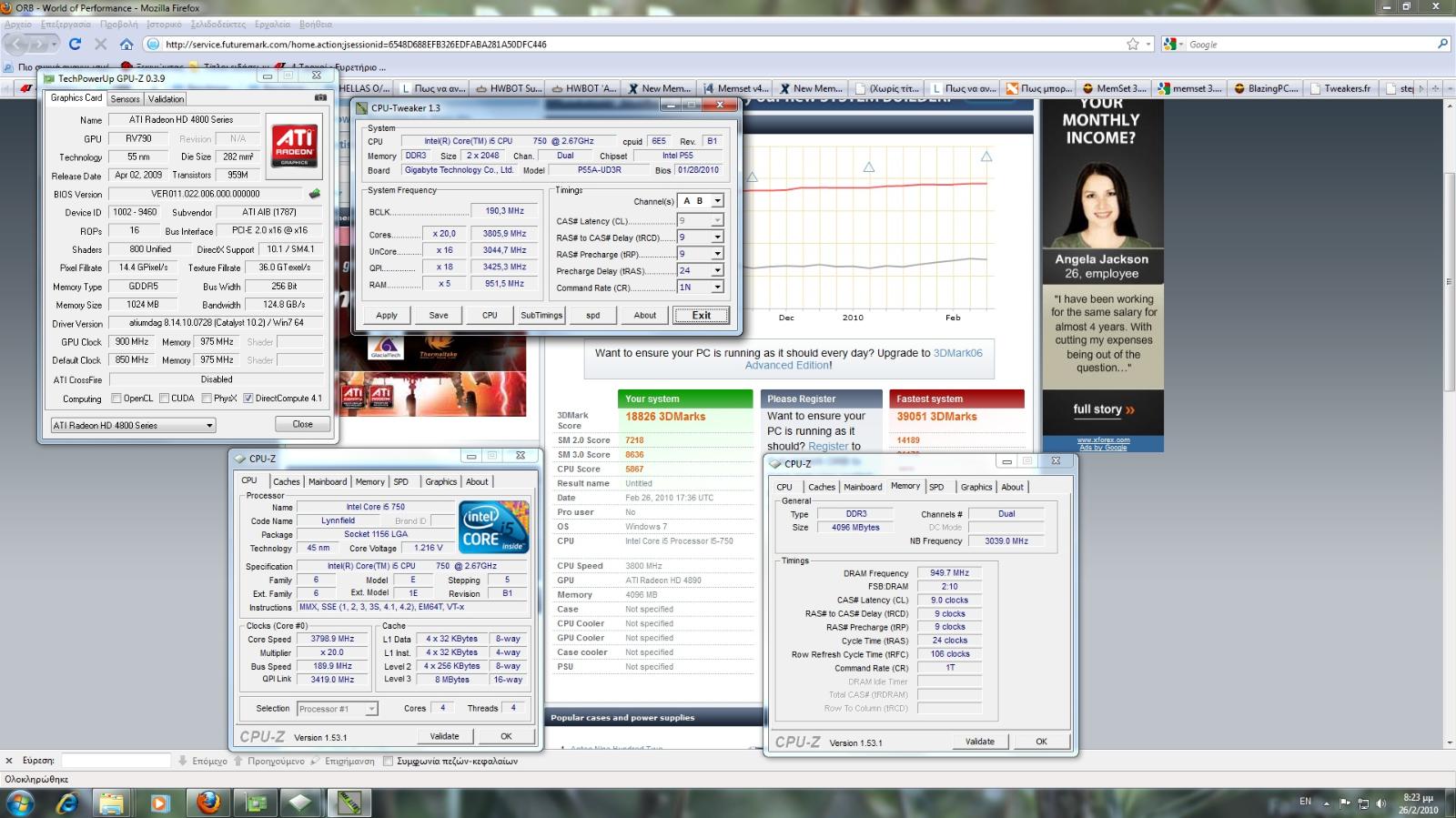Viewport: 1456px width, 818px height.
Task: Click the find bar text input
Action: pos(116,761)
